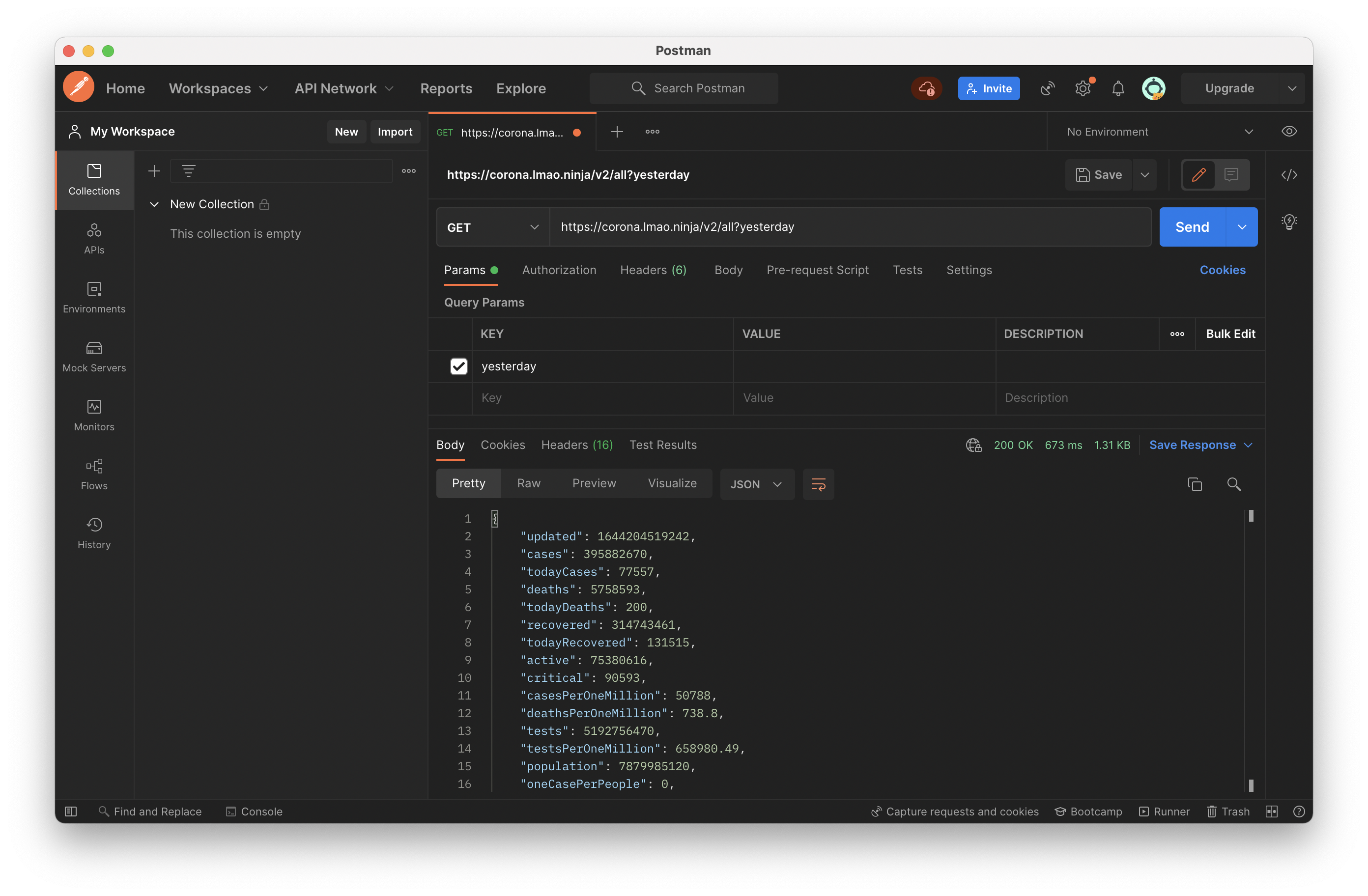Toggle the comment mode button
This screenshot has width=1368, height=896.
click(x=1231, y=175)
